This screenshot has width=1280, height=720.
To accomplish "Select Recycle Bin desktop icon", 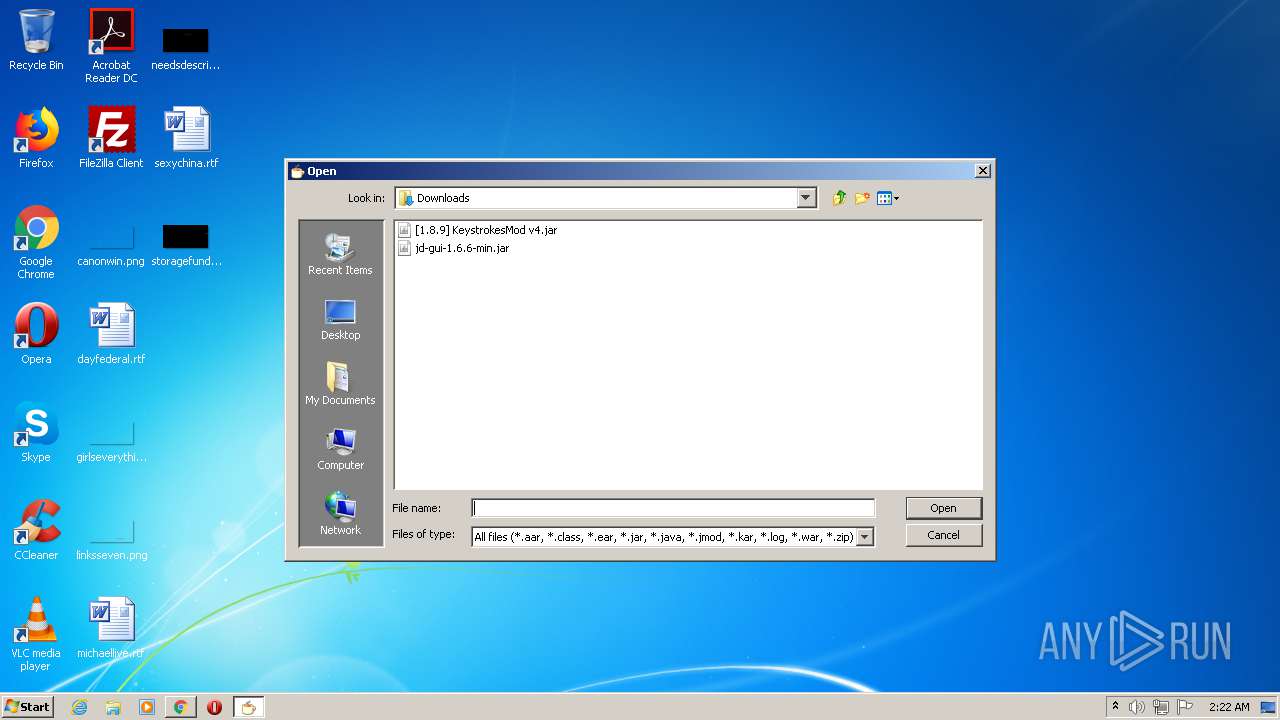I will click(36, 40).
